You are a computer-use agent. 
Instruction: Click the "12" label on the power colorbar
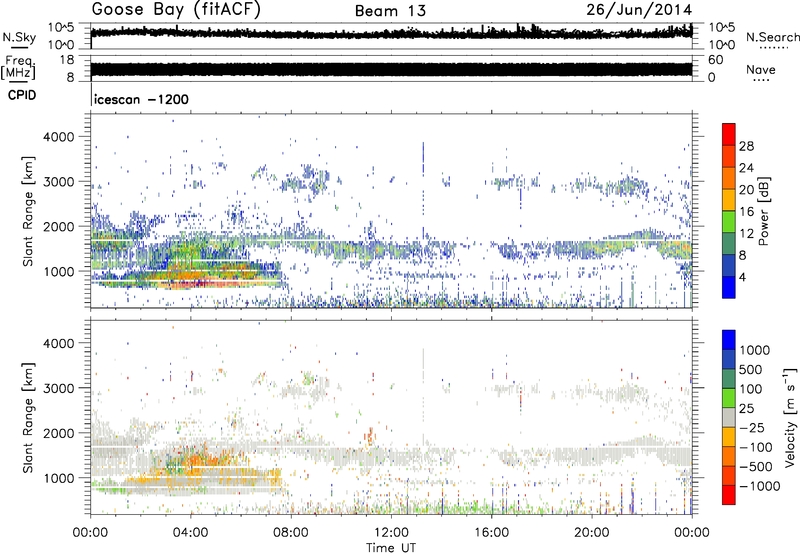tap(746, 234)
